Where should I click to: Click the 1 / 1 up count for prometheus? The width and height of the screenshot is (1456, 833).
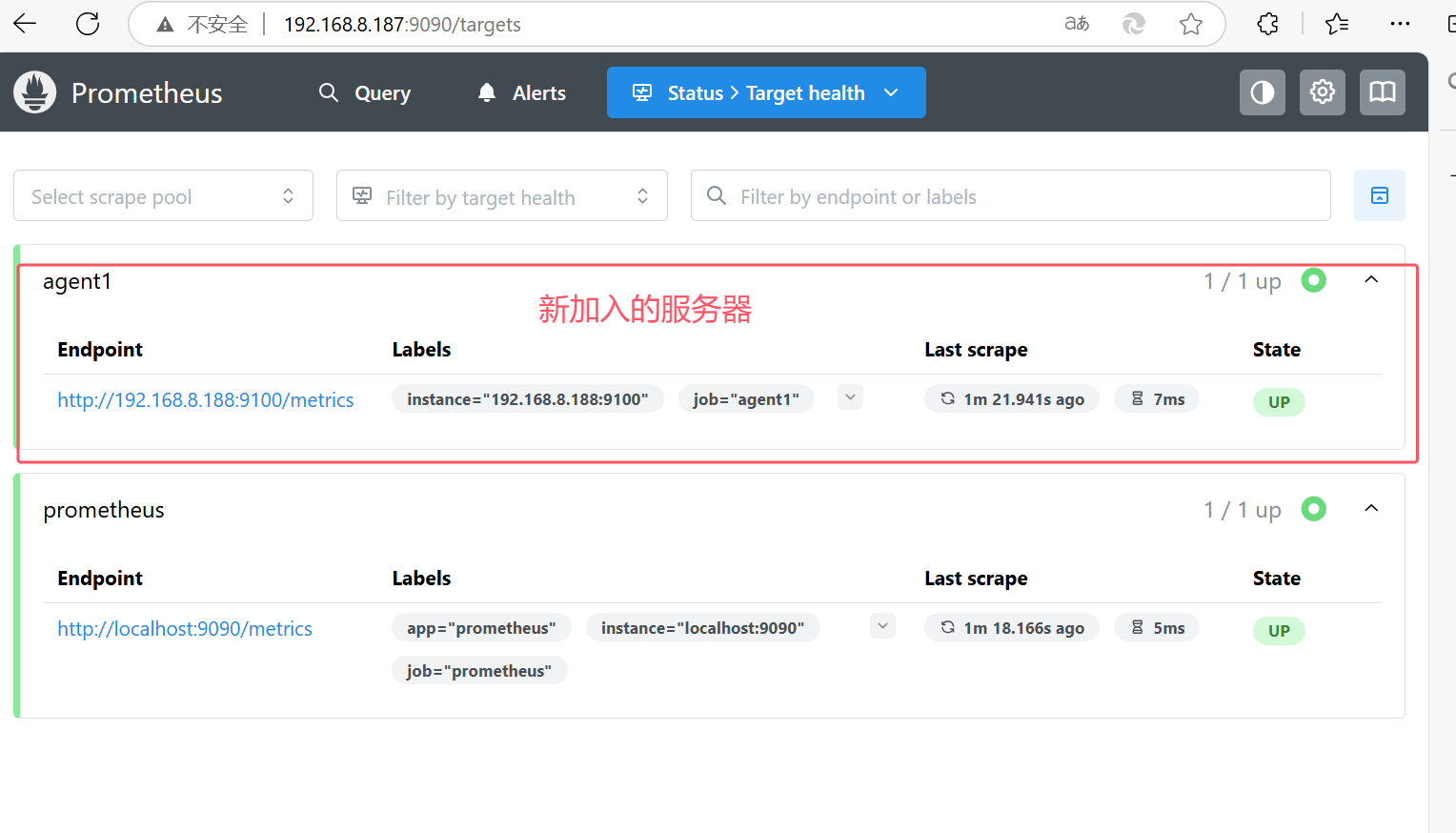(x=1243, y=510)
